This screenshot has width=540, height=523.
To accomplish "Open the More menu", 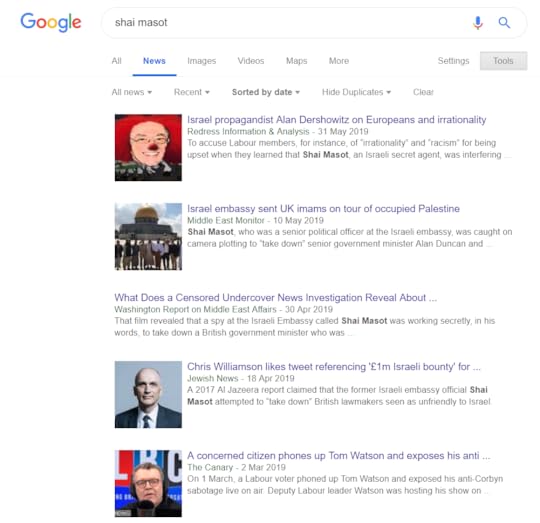I will pyautogui.click(x=339, y=61).
